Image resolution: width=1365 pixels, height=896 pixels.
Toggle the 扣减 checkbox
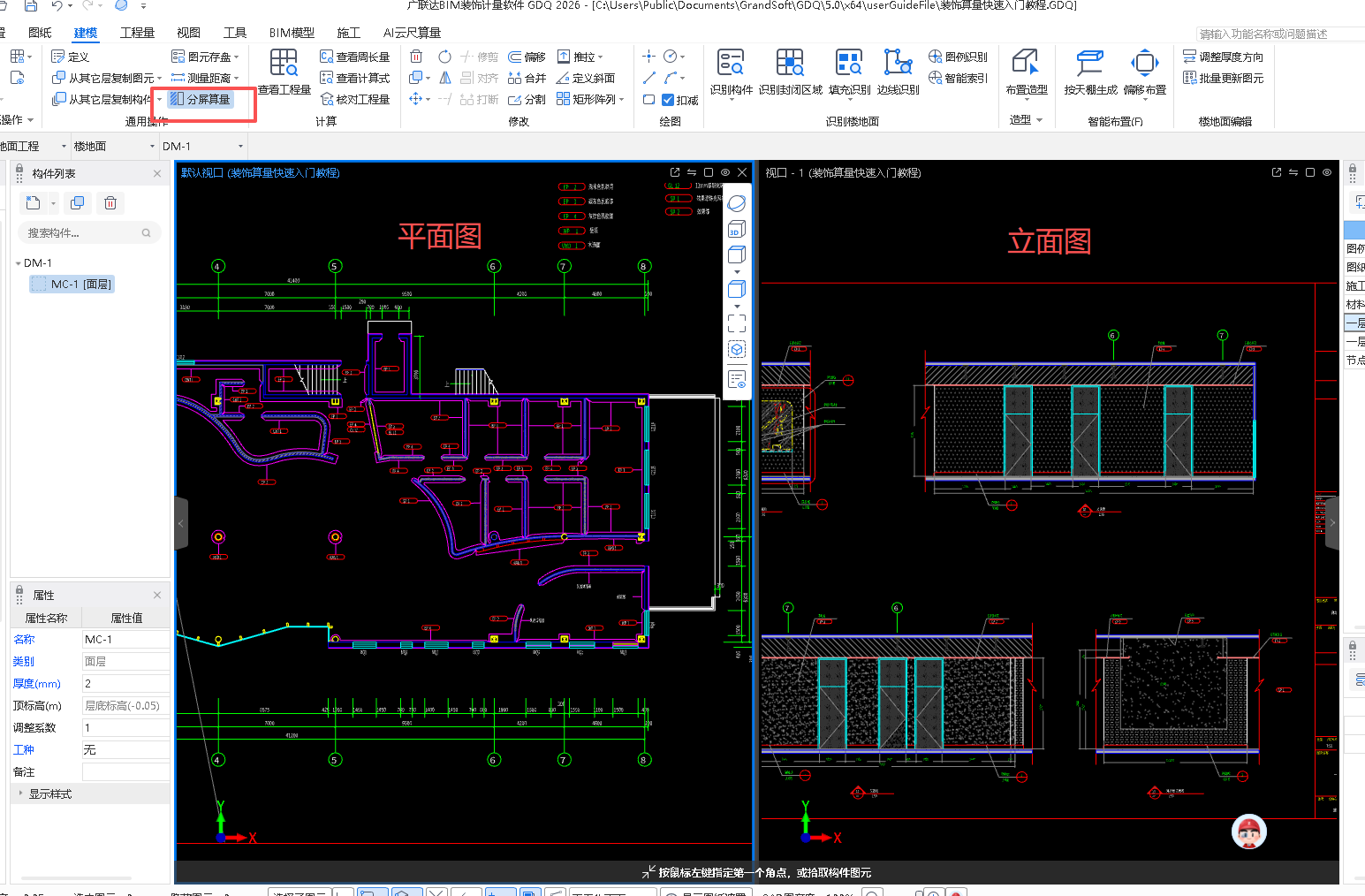click(669, 100)
